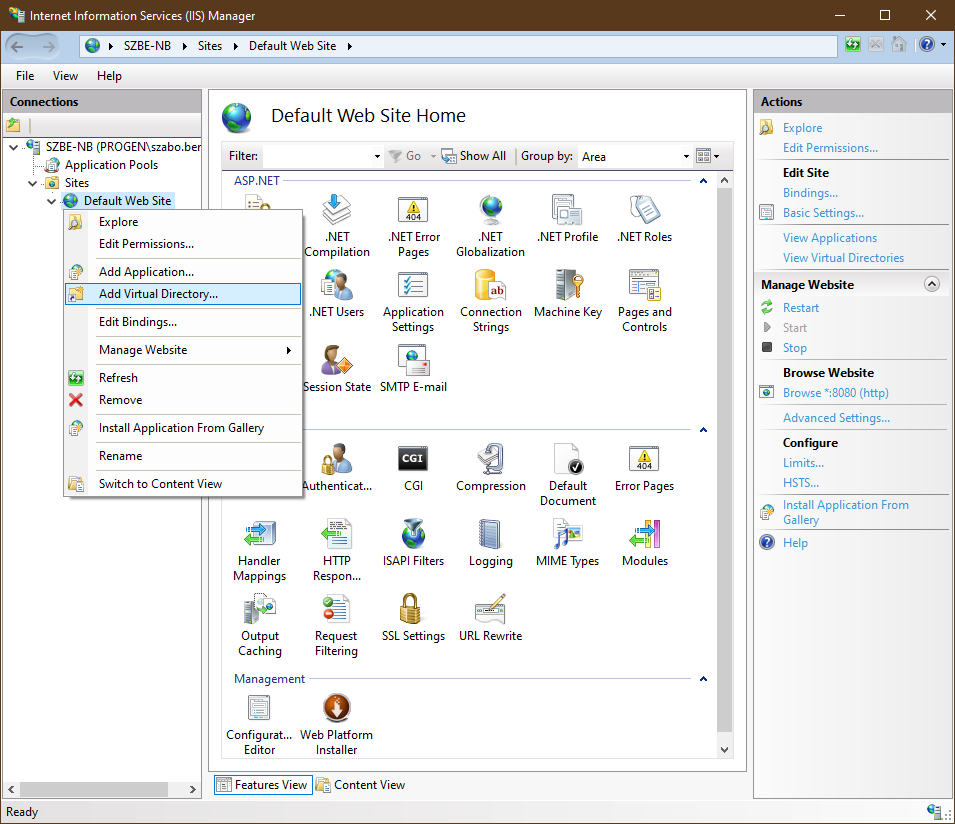This screenshot has width=955, height=824.
Task: Open the Configuration Editor feature
Action: [x=259, y=724]
